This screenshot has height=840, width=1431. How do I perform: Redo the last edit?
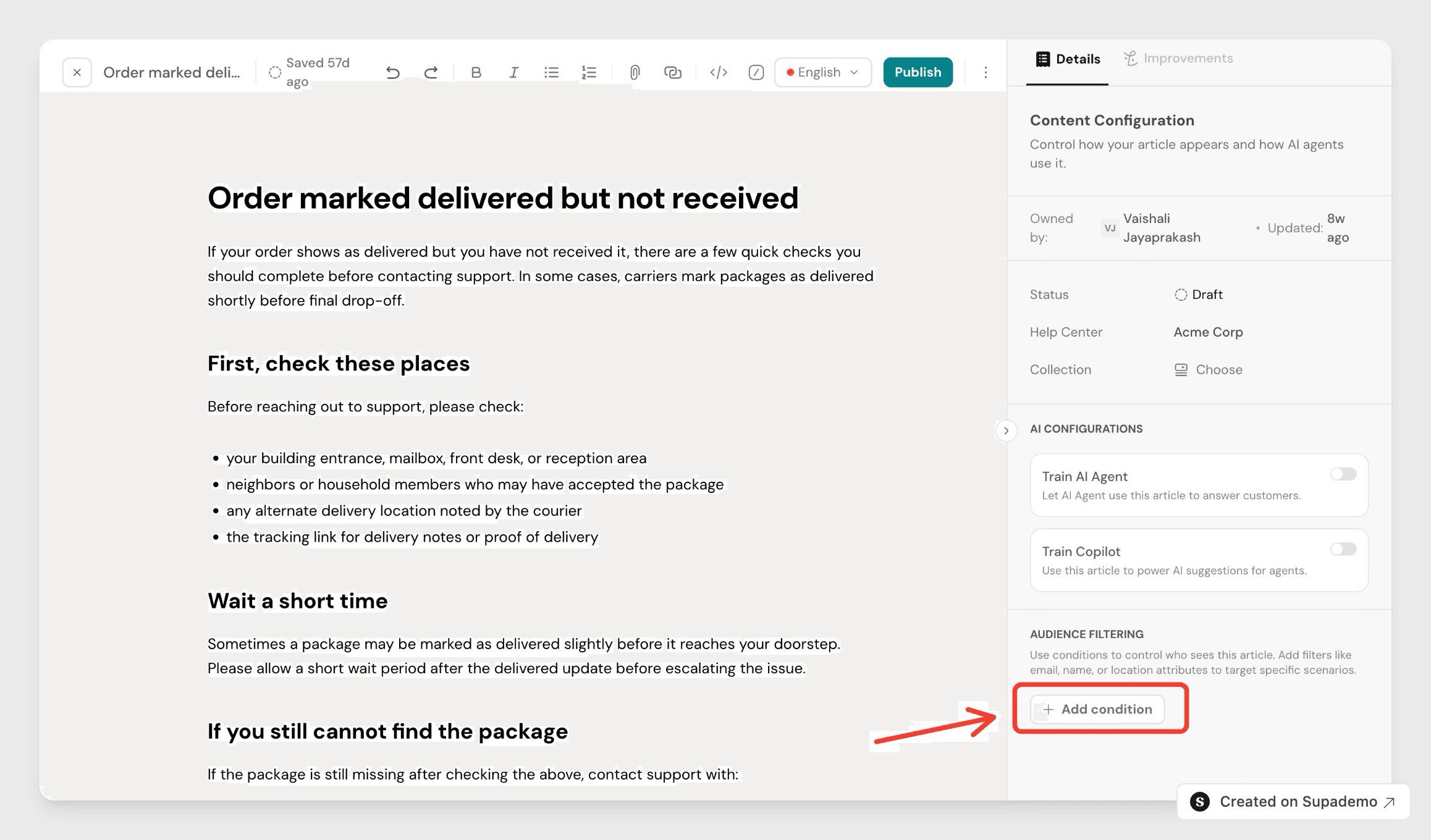point(431,72)
